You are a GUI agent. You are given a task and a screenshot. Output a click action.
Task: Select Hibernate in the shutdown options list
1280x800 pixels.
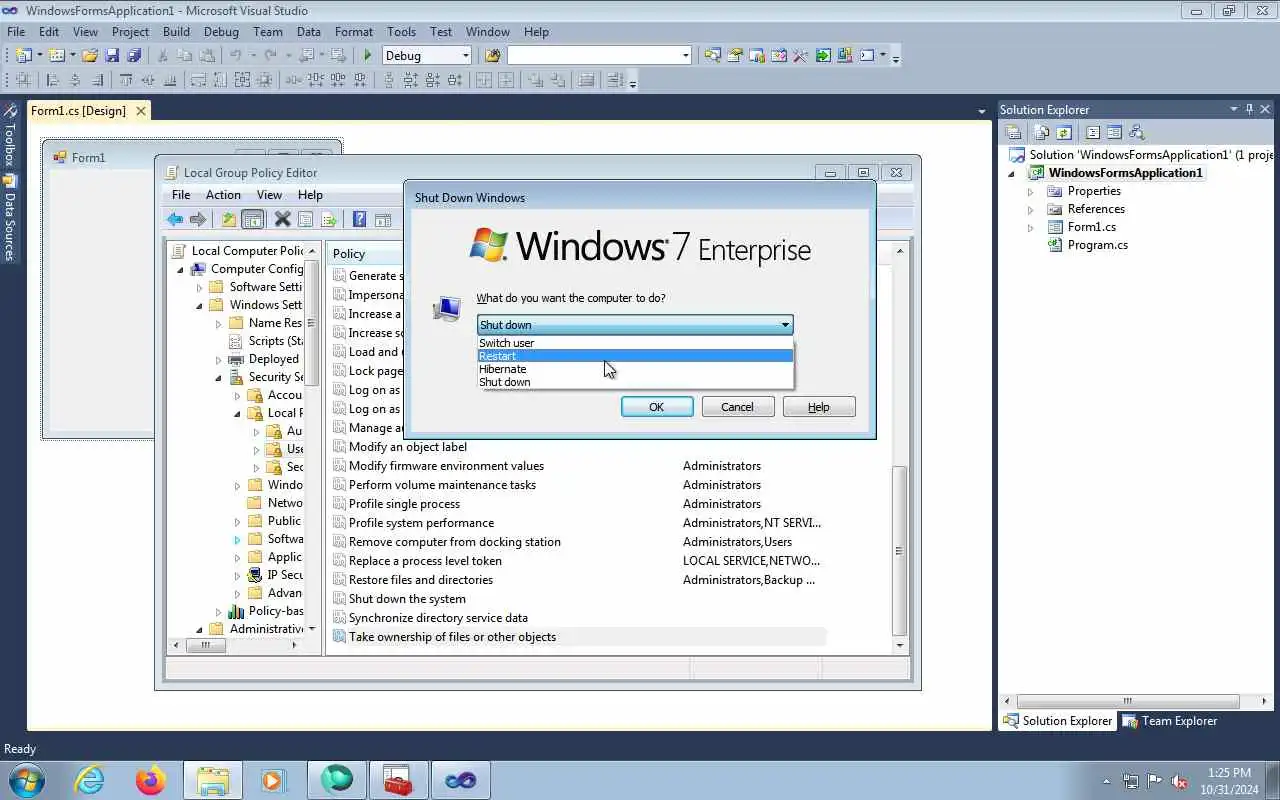pos(635,369)
